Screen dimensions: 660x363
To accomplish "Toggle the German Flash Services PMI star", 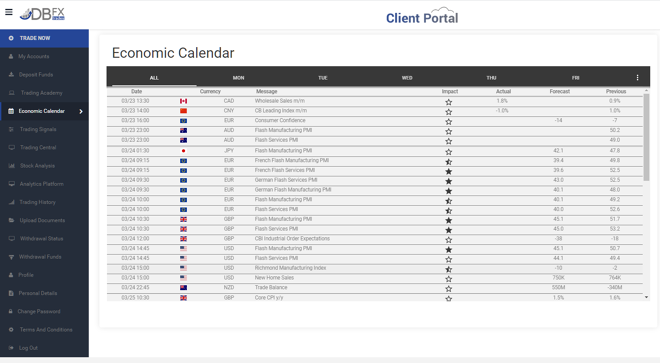I will coord(449,181).
